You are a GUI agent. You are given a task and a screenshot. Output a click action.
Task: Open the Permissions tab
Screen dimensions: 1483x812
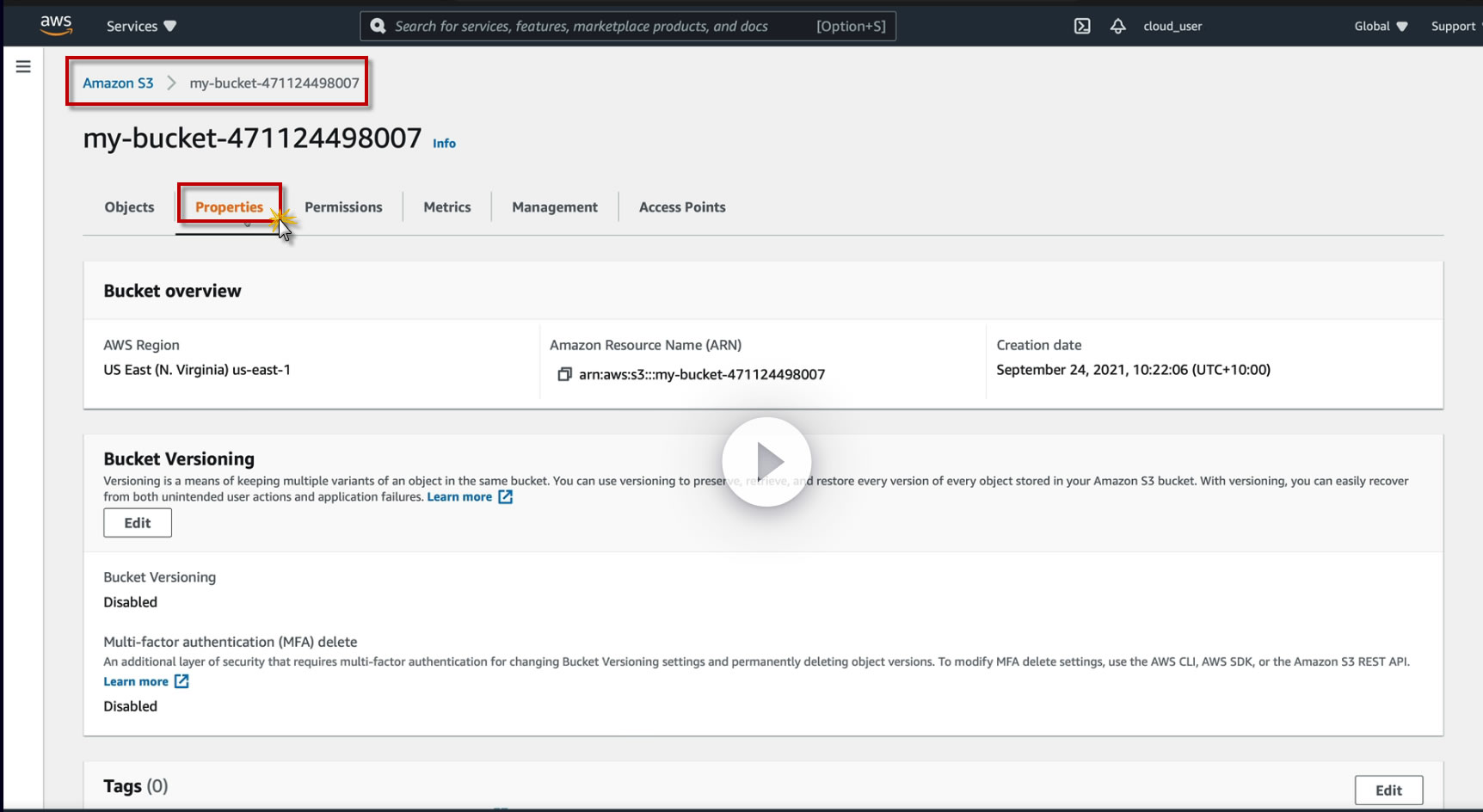(x=343, y=207)
